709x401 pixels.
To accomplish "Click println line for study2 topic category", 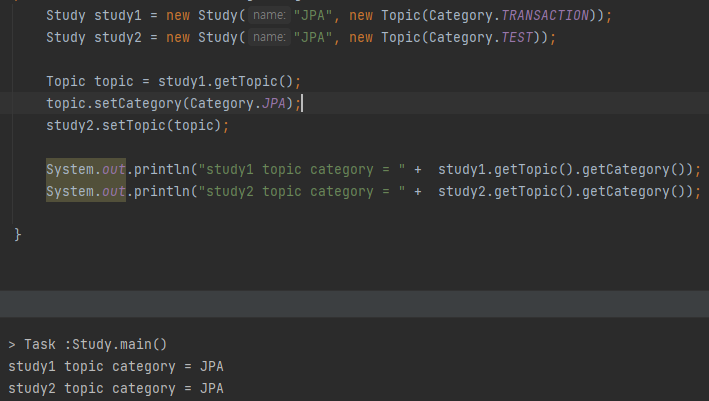I will pos(373,191).
